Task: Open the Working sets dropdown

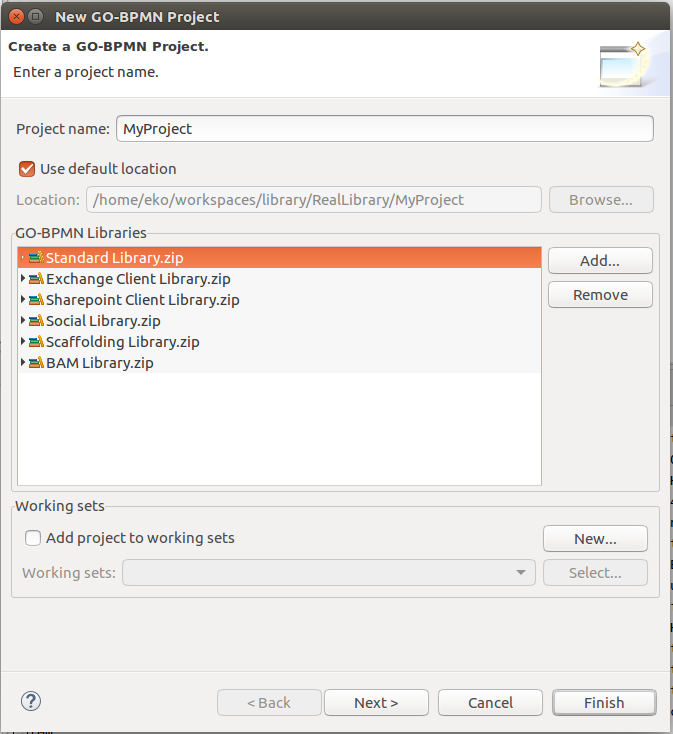Action: point(329,573)
